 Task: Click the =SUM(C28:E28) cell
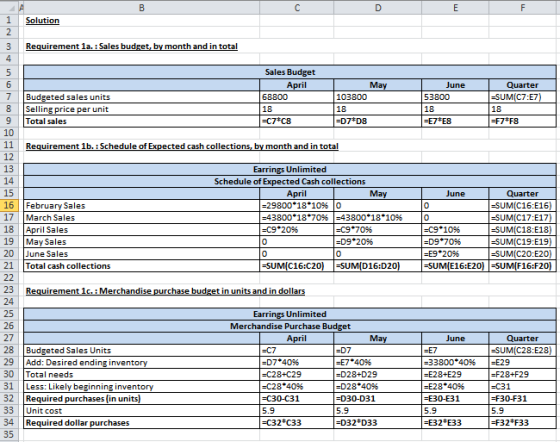522,350
